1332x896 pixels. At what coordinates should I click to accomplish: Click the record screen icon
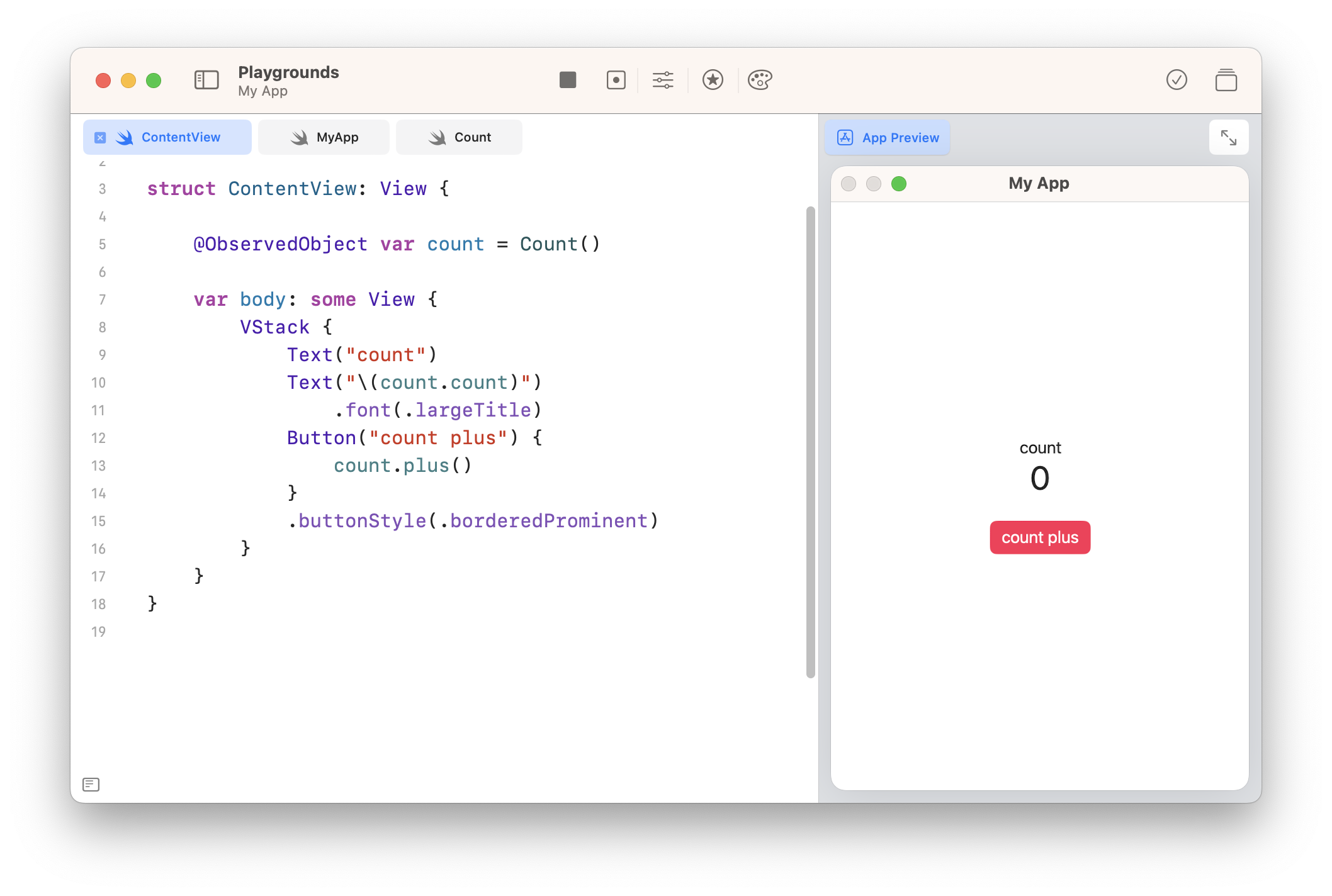click(x=616, y=80)
